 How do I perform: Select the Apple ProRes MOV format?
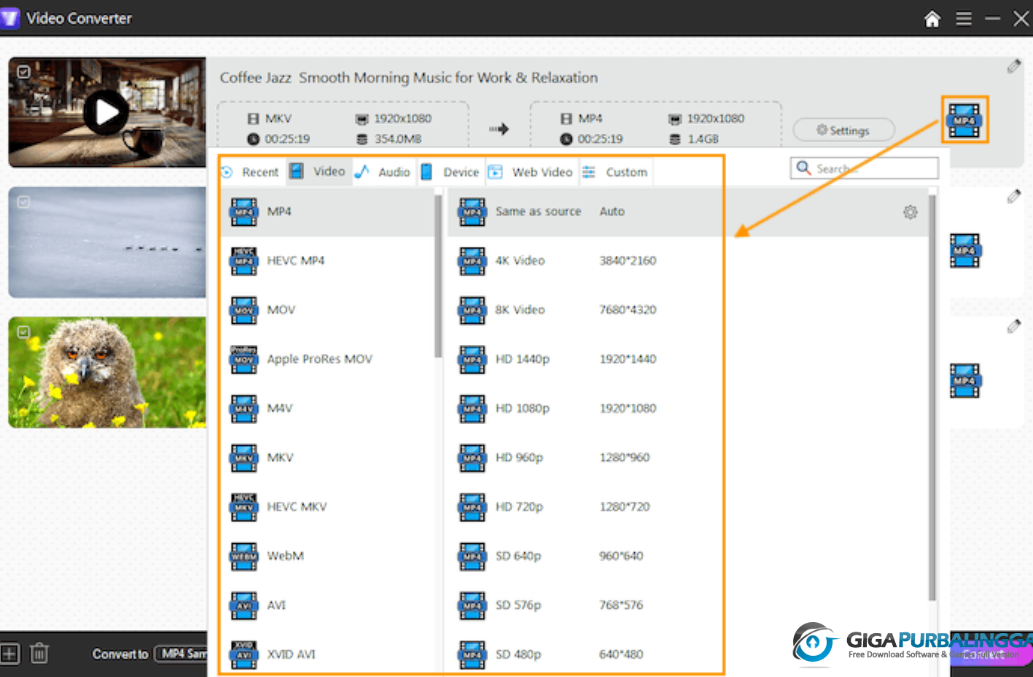coord(327,360)
